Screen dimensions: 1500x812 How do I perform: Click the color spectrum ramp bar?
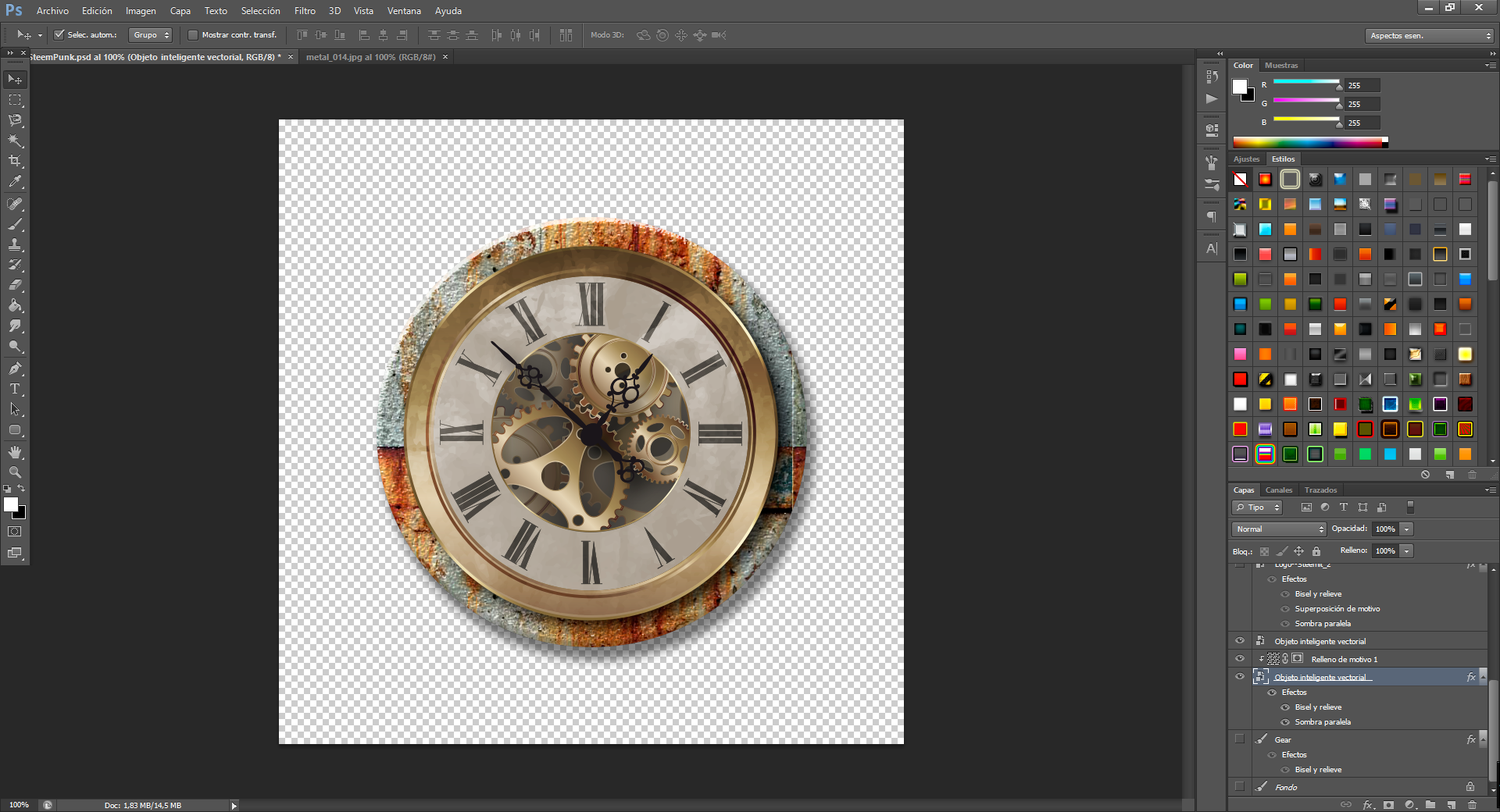(x=1307, y=142)
